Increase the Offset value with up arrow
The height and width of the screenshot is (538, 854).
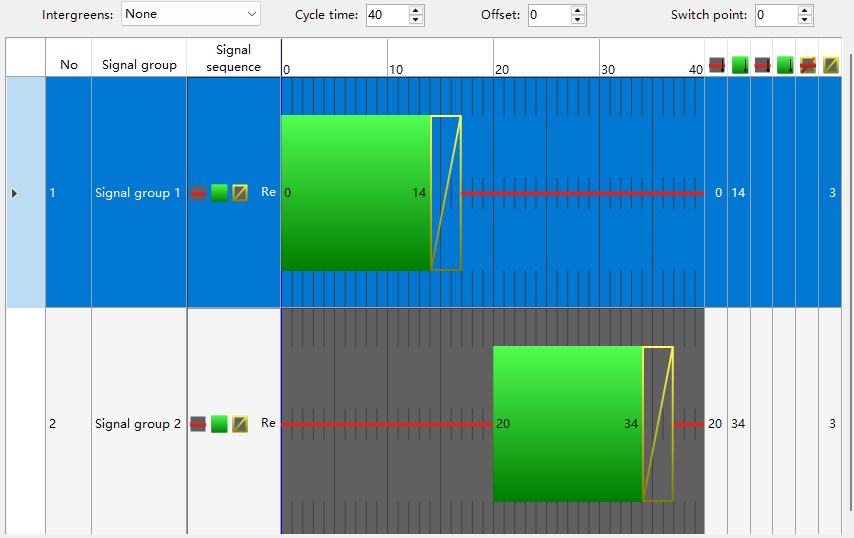577,10
